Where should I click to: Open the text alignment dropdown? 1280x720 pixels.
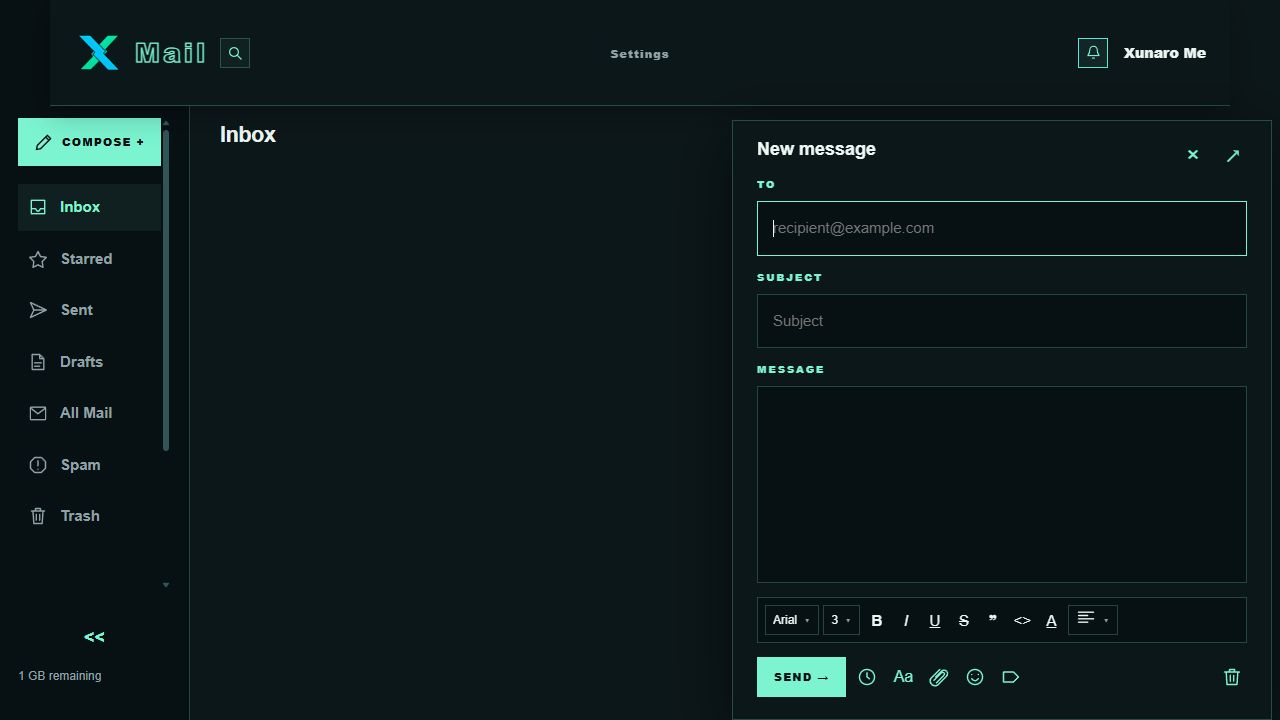(1093, 620)
